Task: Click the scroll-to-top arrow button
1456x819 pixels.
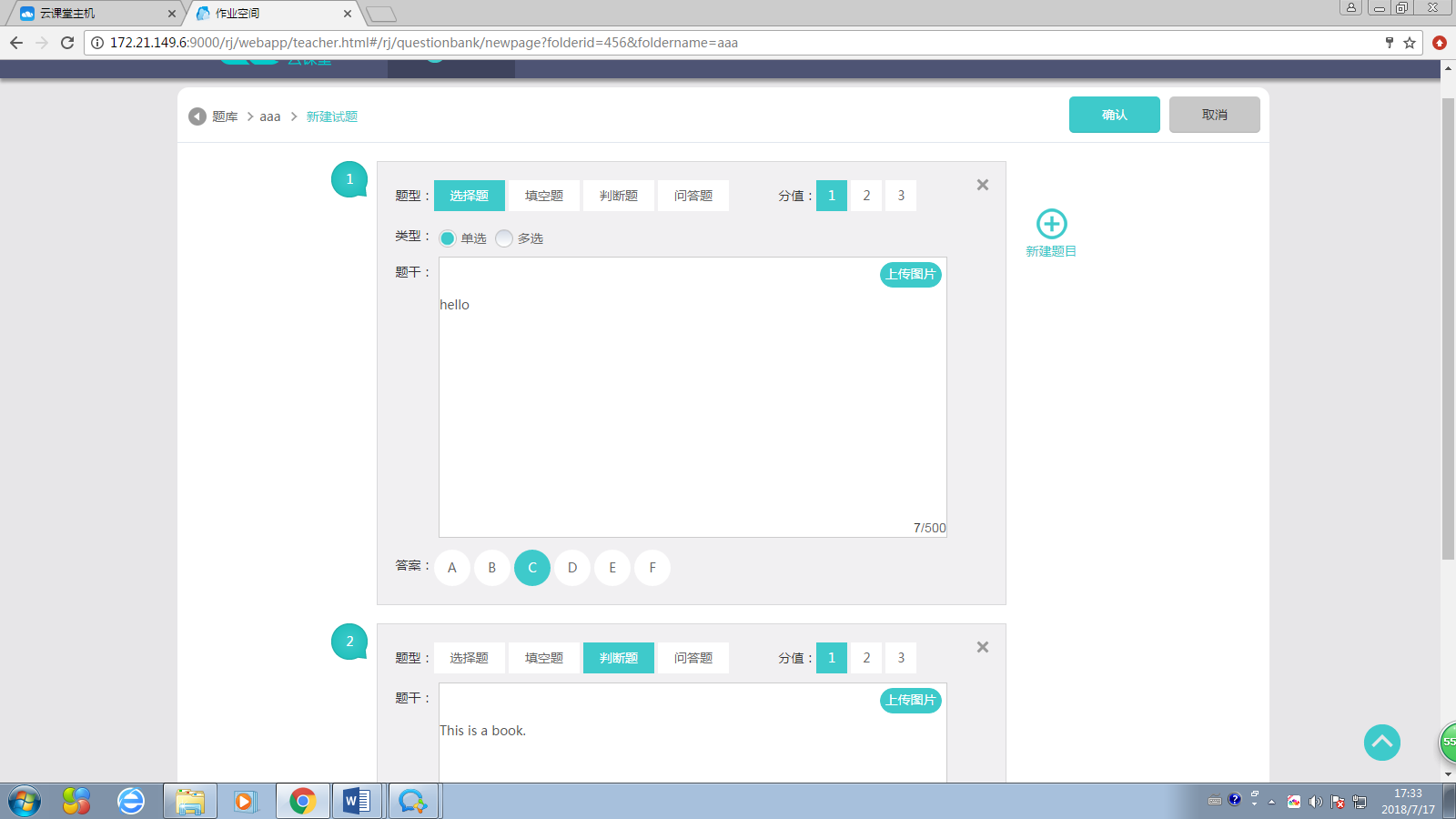Action: (1381, 743)
